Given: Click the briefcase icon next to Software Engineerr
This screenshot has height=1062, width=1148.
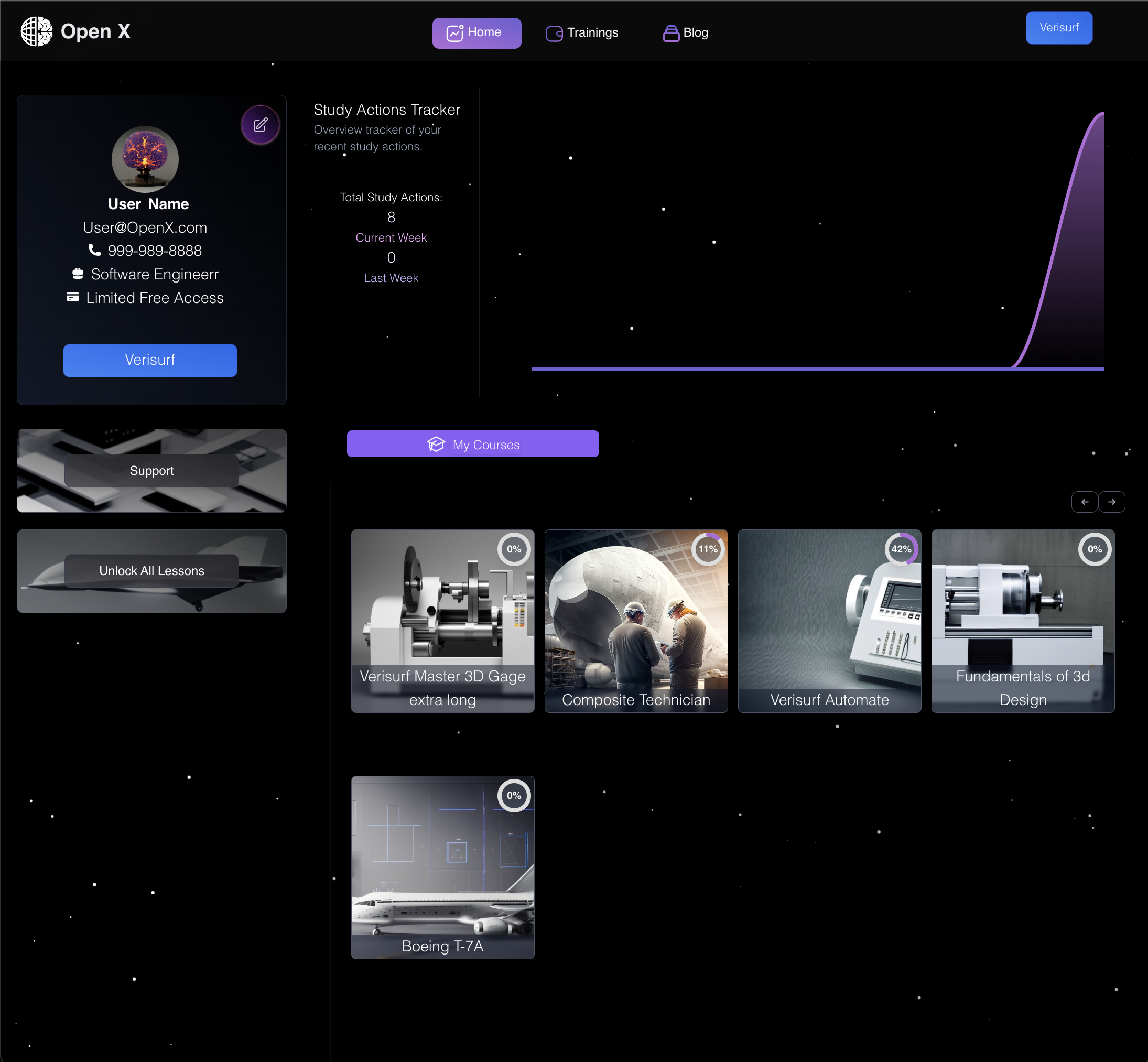Looking at the screenshot, I should [x=78, y=274].
